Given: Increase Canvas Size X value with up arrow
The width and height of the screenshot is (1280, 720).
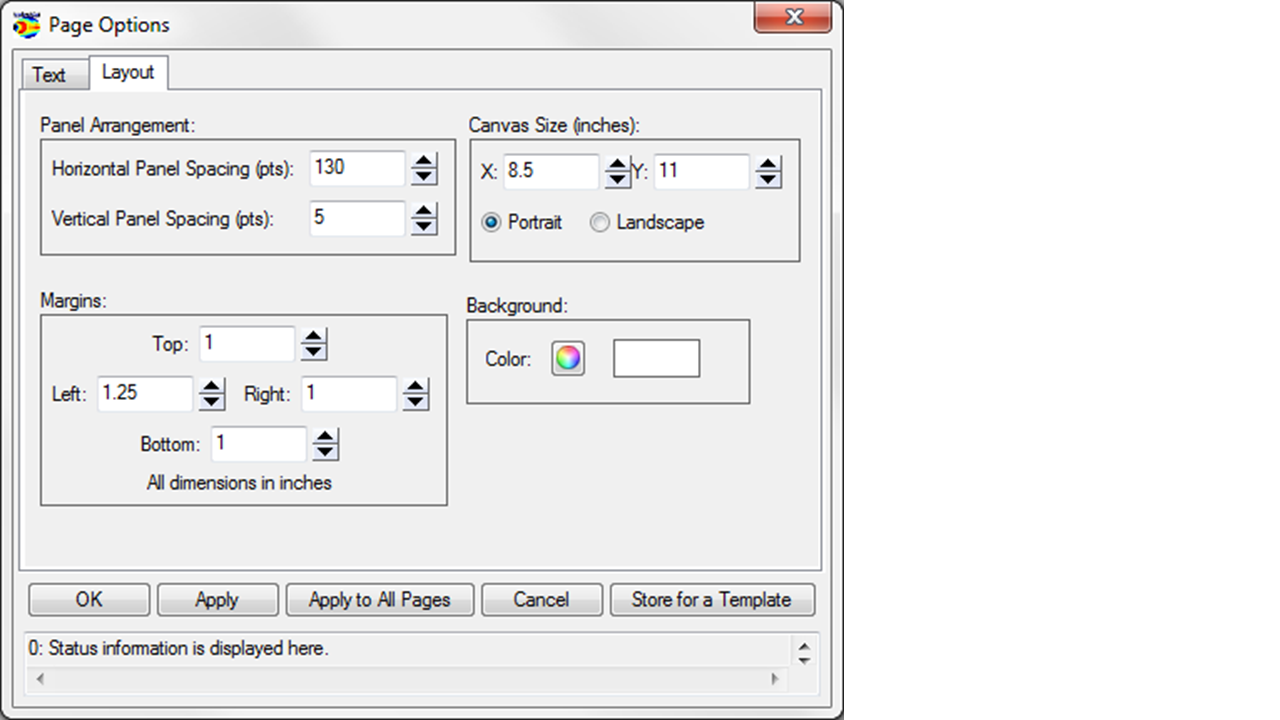Looking at the screenshot, I should [x=617, y=164].
